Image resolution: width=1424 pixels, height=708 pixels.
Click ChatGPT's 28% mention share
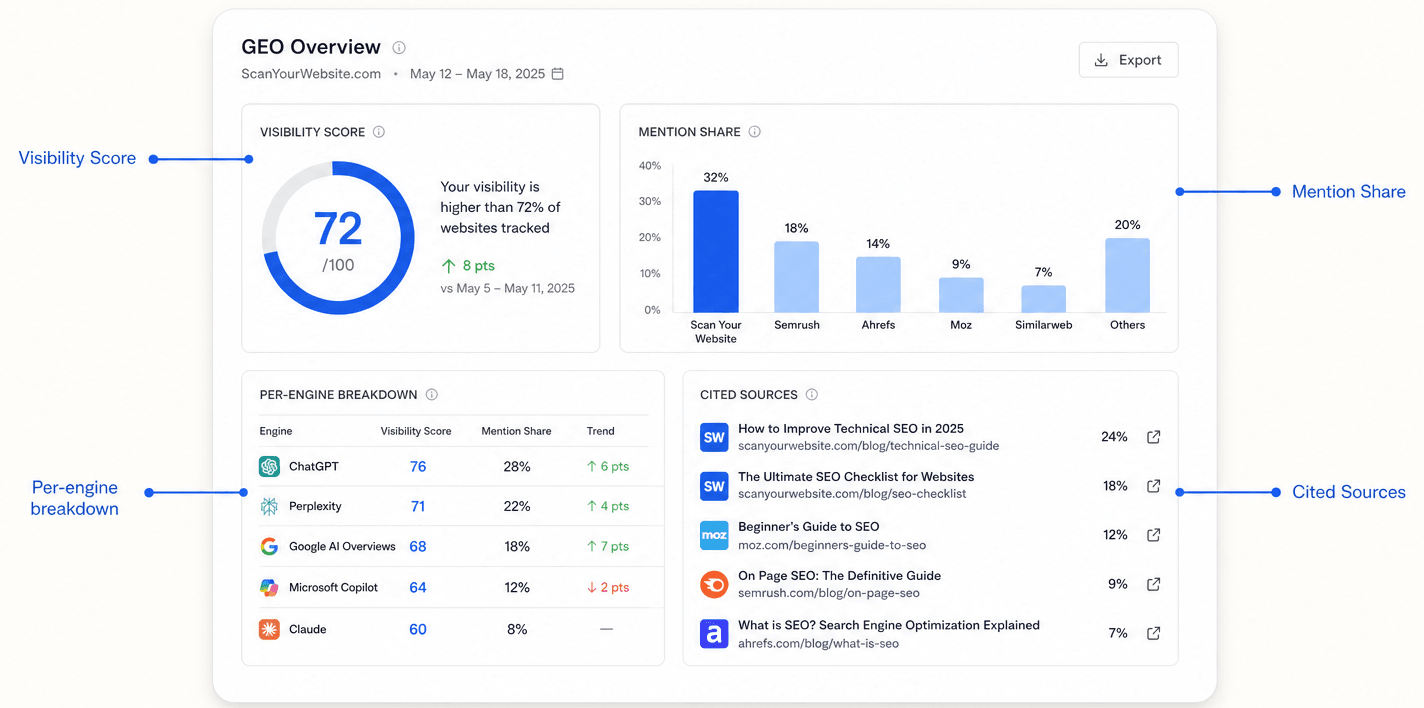coord(517,467)
